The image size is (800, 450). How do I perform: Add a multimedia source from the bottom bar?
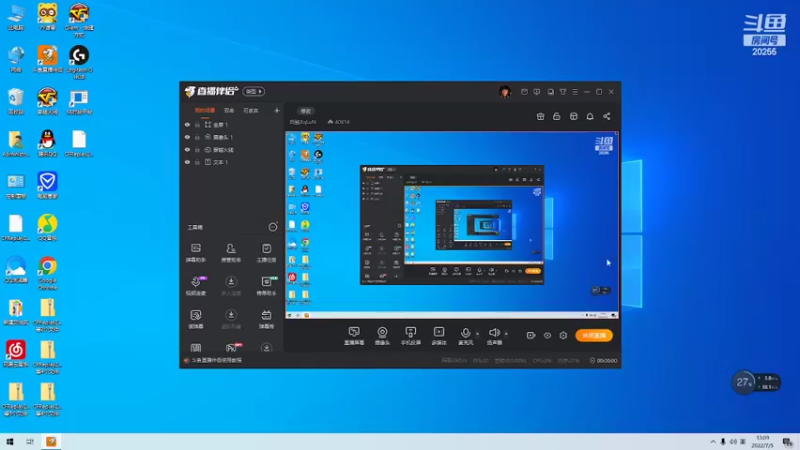point(439,336)
